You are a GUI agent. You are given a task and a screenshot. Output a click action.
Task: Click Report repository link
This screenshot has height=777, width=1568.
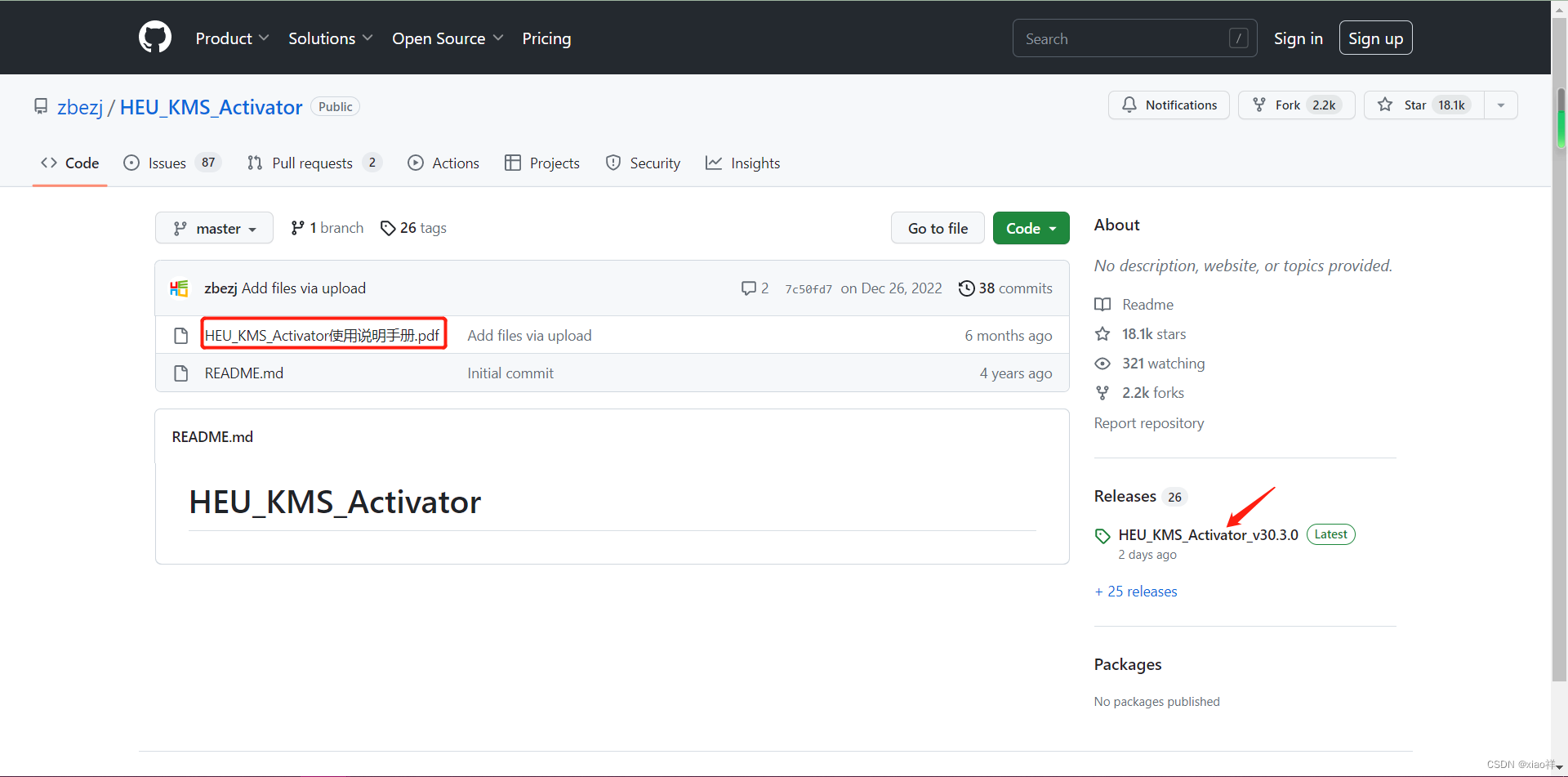click(1149, 423)
